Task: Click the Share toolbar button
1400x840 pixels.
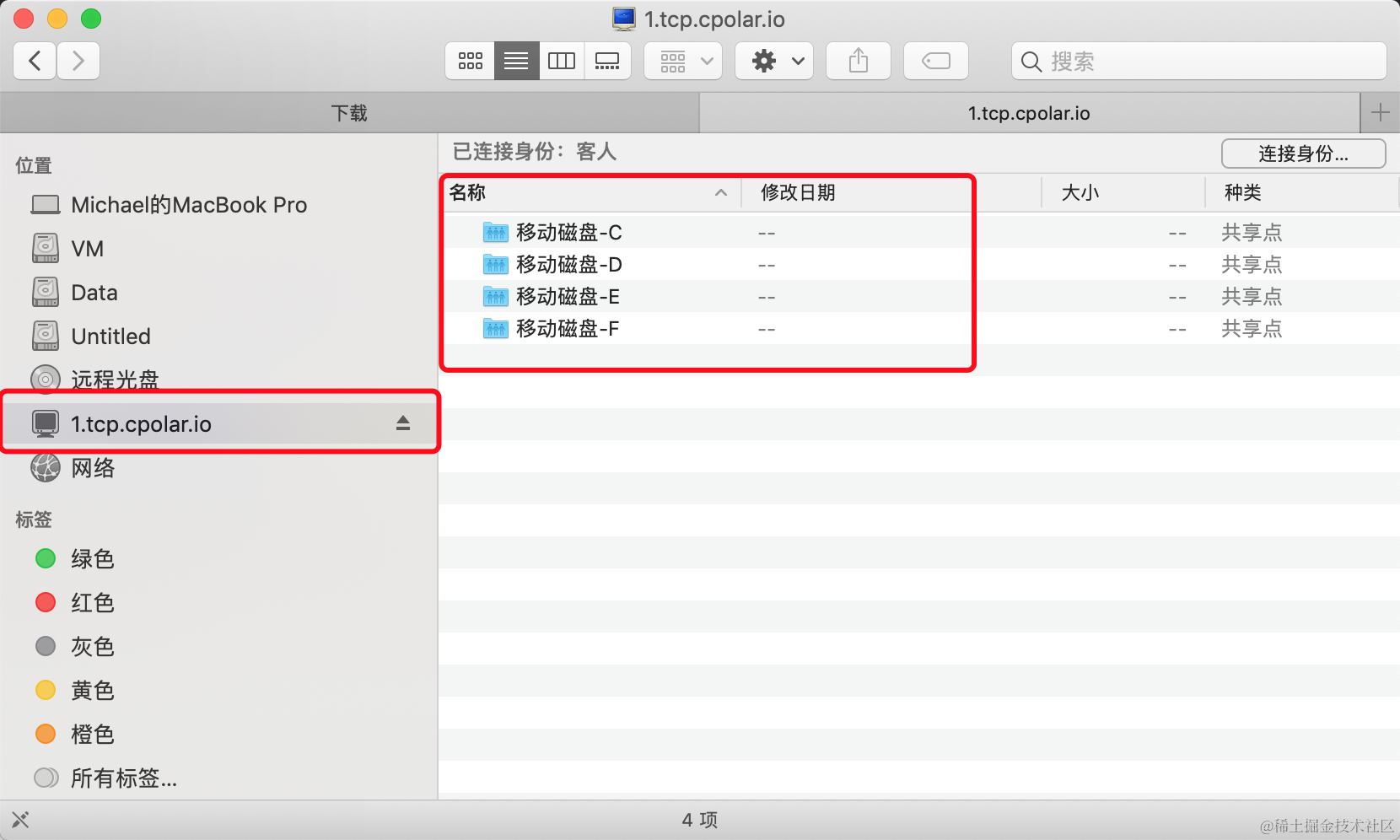Action: pos(859,61)
